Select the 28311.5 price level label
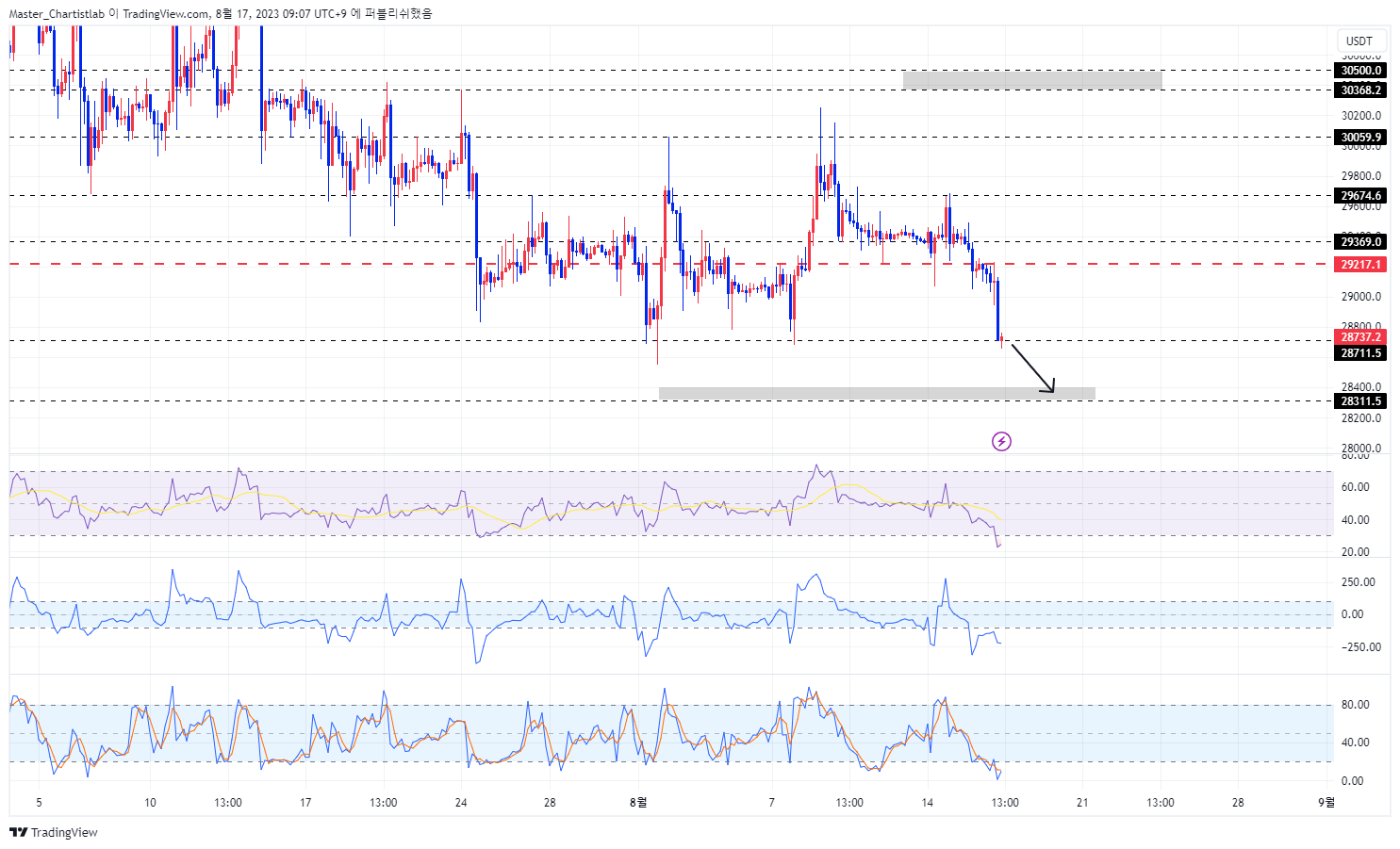This screenshot has height=849, width=1400. pos(1361,400)
